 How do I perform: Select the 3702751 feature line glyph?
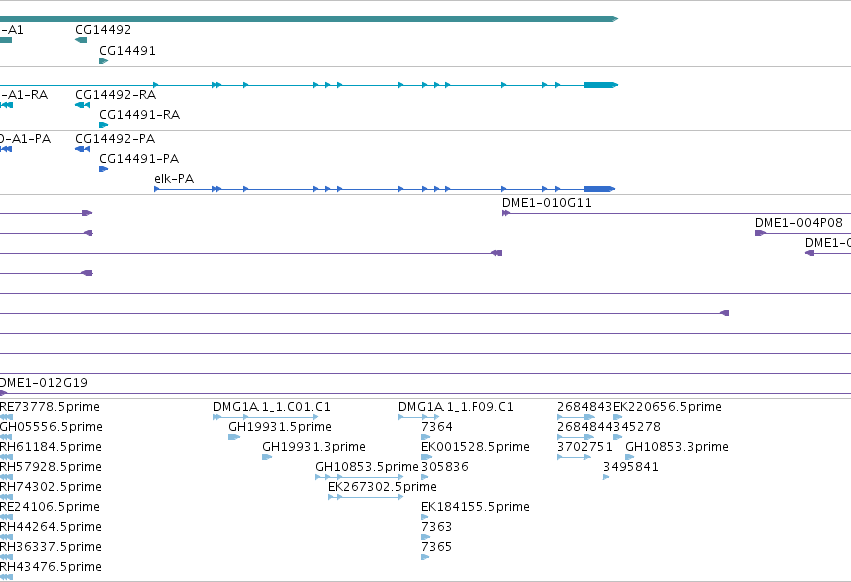coord(574,457)
